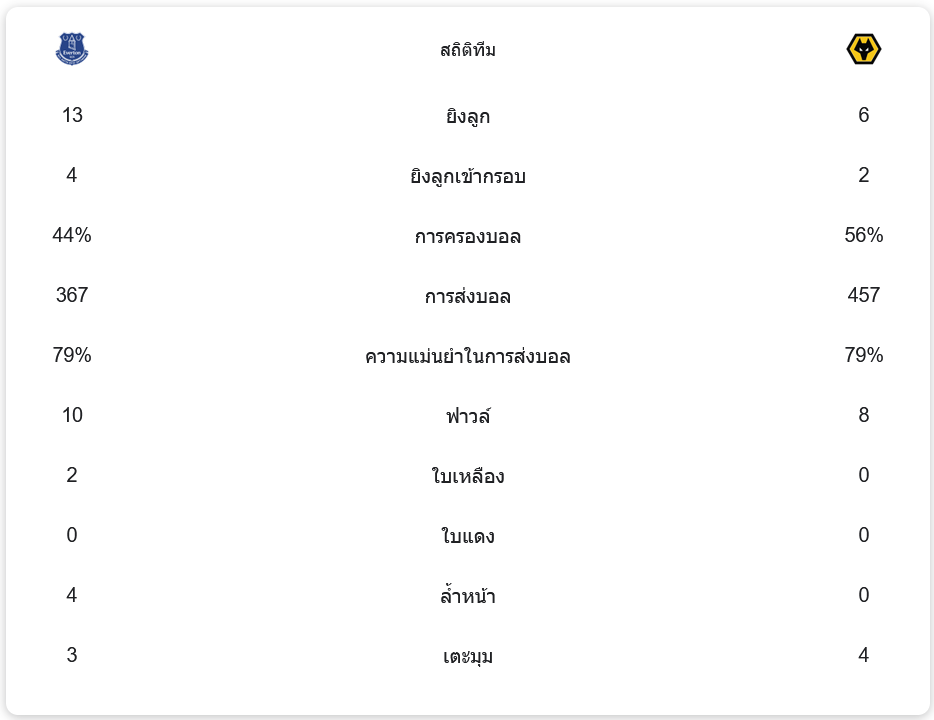Click the ยิงลูกเข้ากรอบ stat label
934x720 pixels.
pyautogui.click(x=468, y=177)
